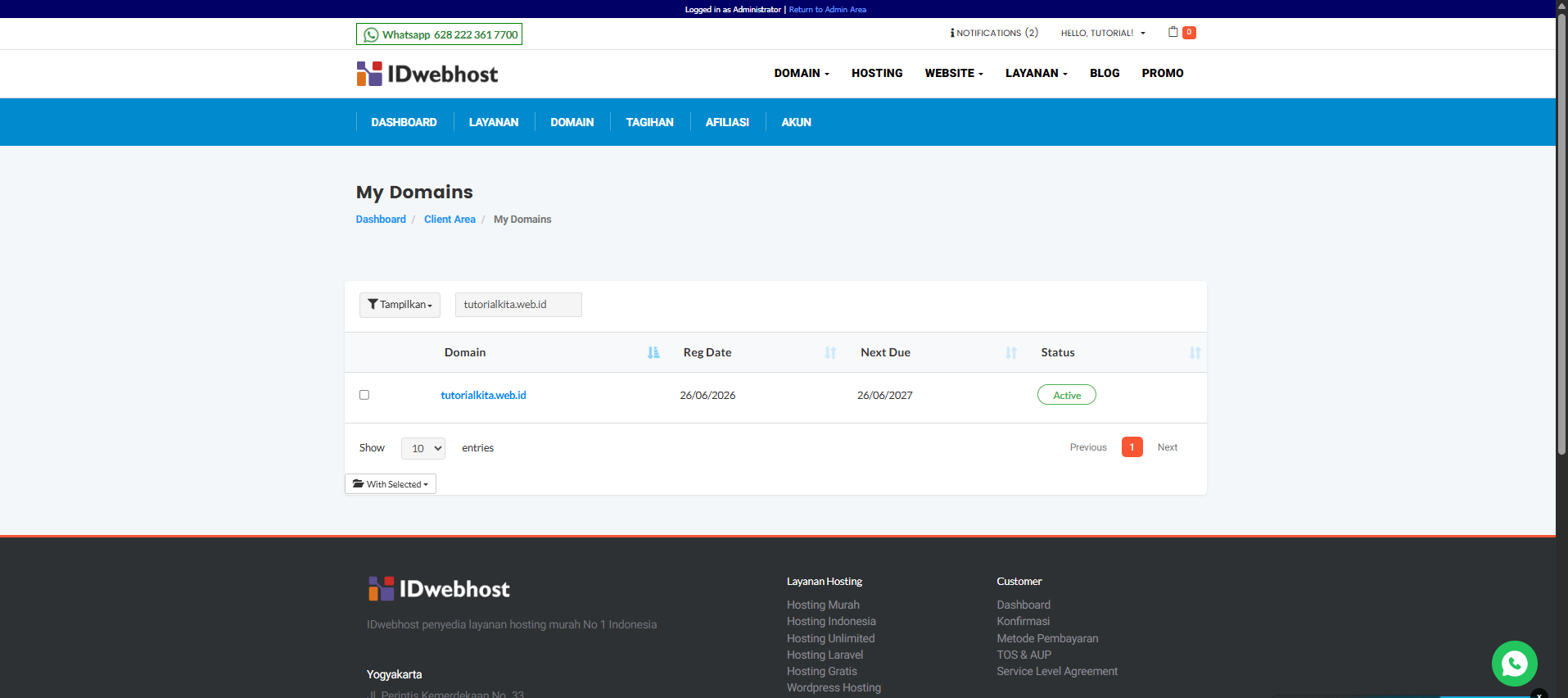The width and height of the screenshot is (1568, 698).
Task: Open Hosting Gratis footer link
Action: coord(821,671)
